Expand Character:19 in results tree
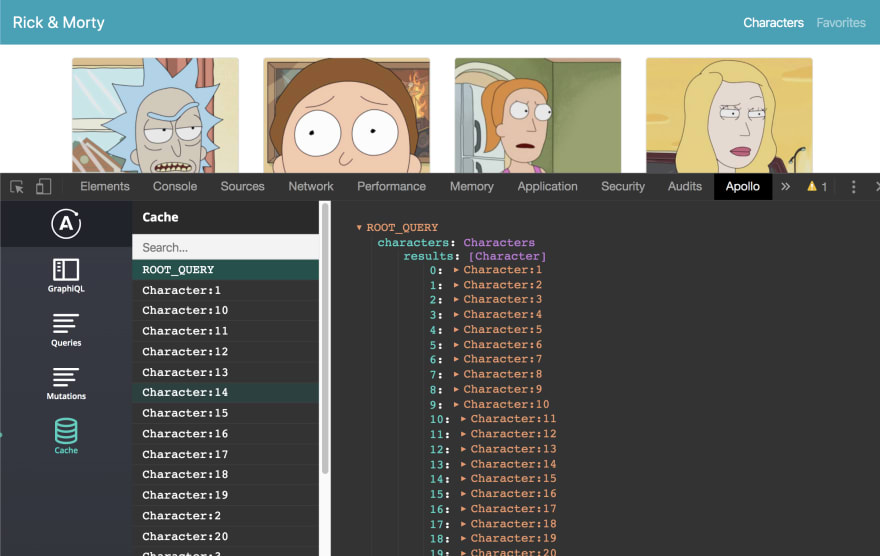This screenshot has width=880, height=556. 464,539
